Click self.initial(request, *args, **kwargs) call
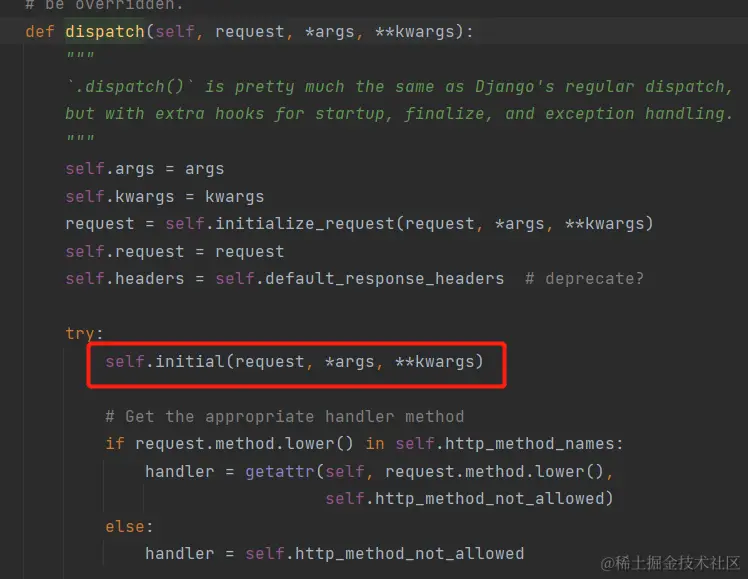748x579 pixels. (x=294, y=362)
